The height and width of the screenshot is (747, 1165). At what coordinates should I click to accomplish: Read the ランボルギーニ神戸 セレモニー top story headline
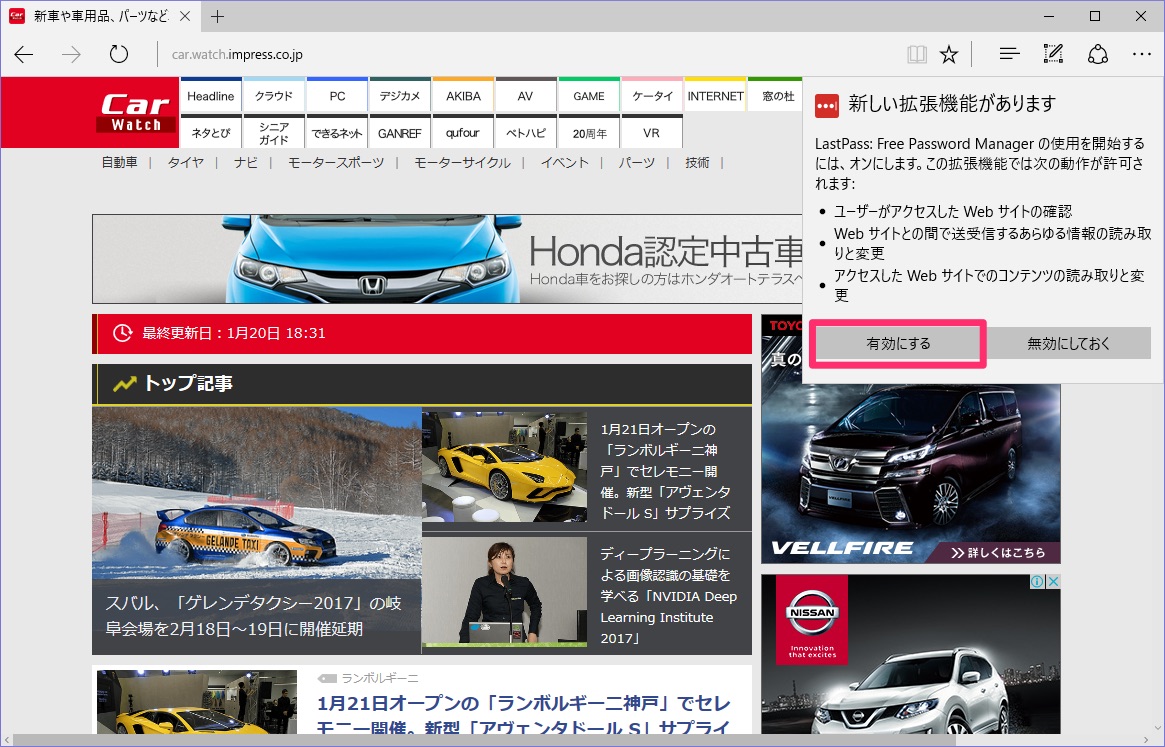666,470
